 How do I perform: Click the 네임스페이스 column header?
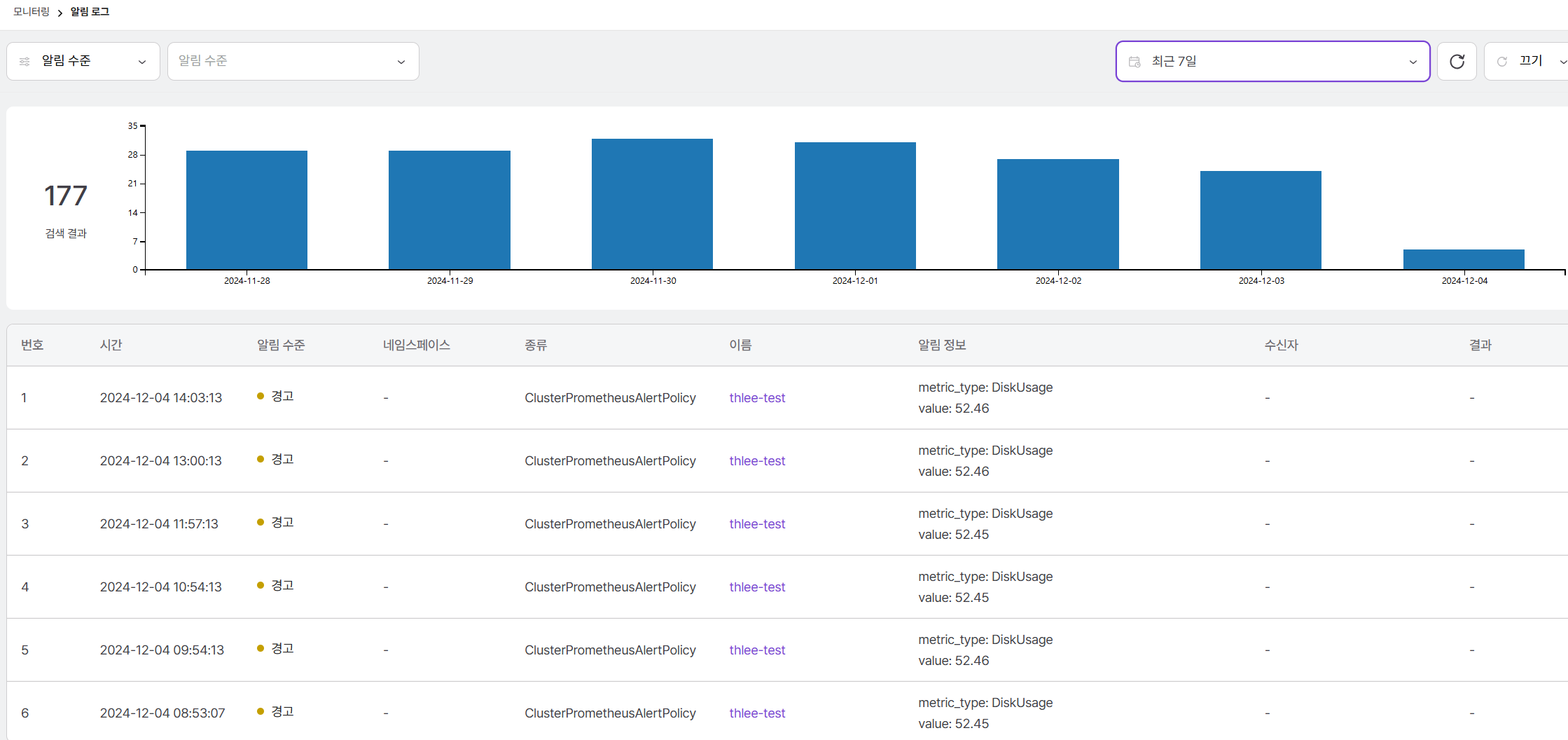(x=417, y=345)
